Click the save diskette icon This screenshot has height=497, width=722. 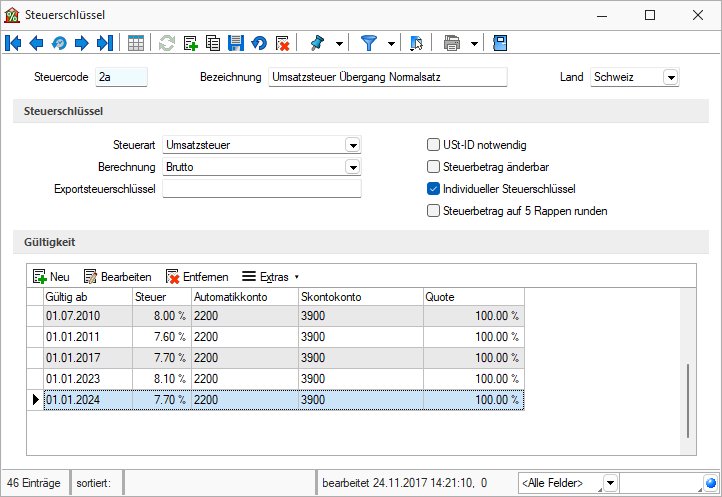pos(236,43)
